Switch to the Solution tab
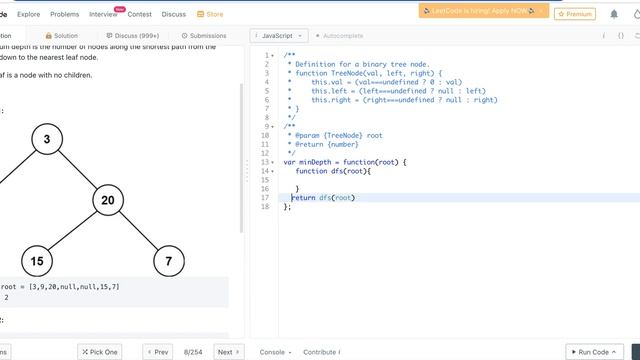Image resolution: width=640 pixels, height=360 pixels. point(62,36)
